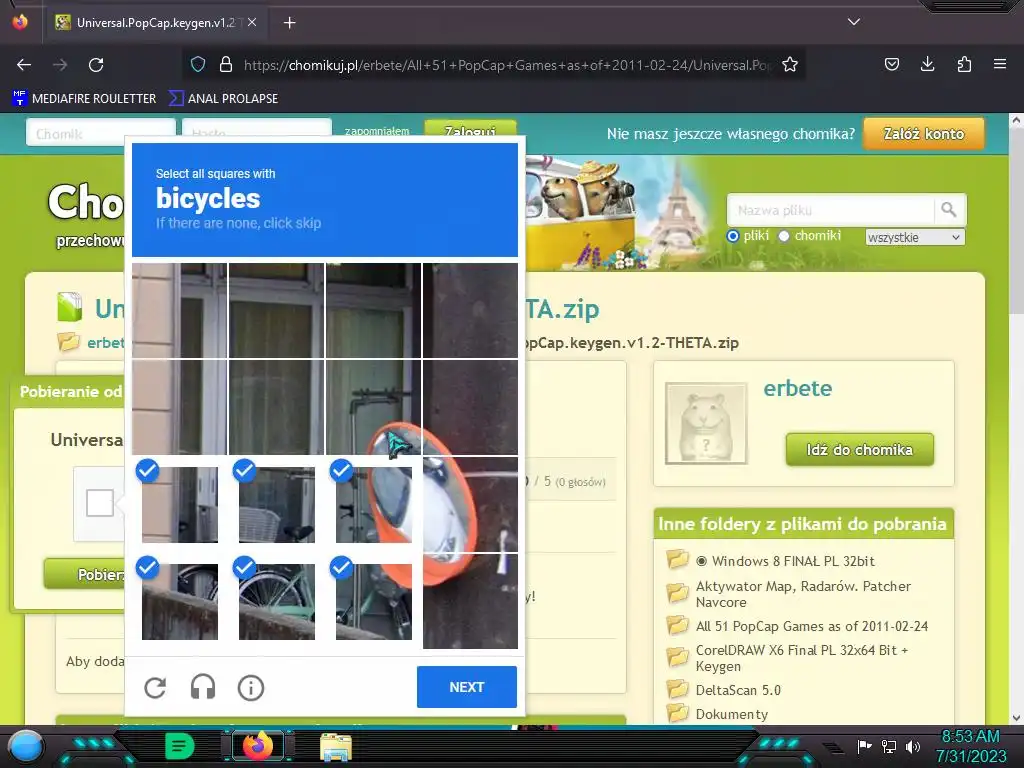The image size is (1024, 768).
Task: Click the captcha refresh icon
Action: click(155, 687)
